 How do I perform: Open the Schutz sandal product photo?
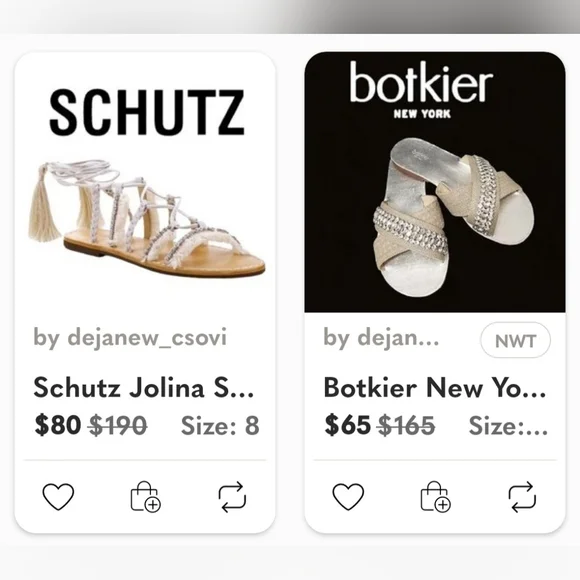(147, 218)
